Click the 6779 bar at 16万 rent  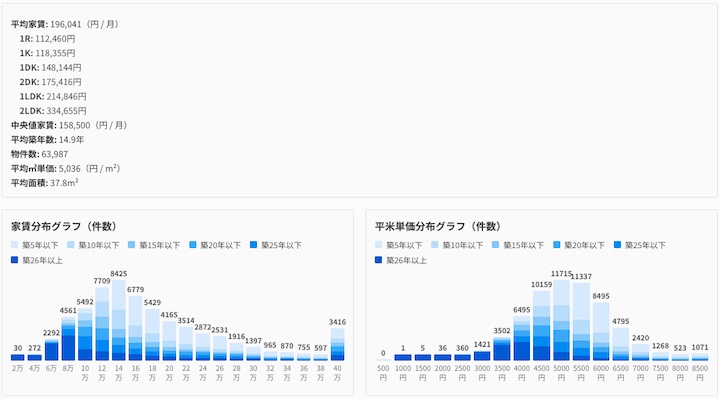click(135, 328)
